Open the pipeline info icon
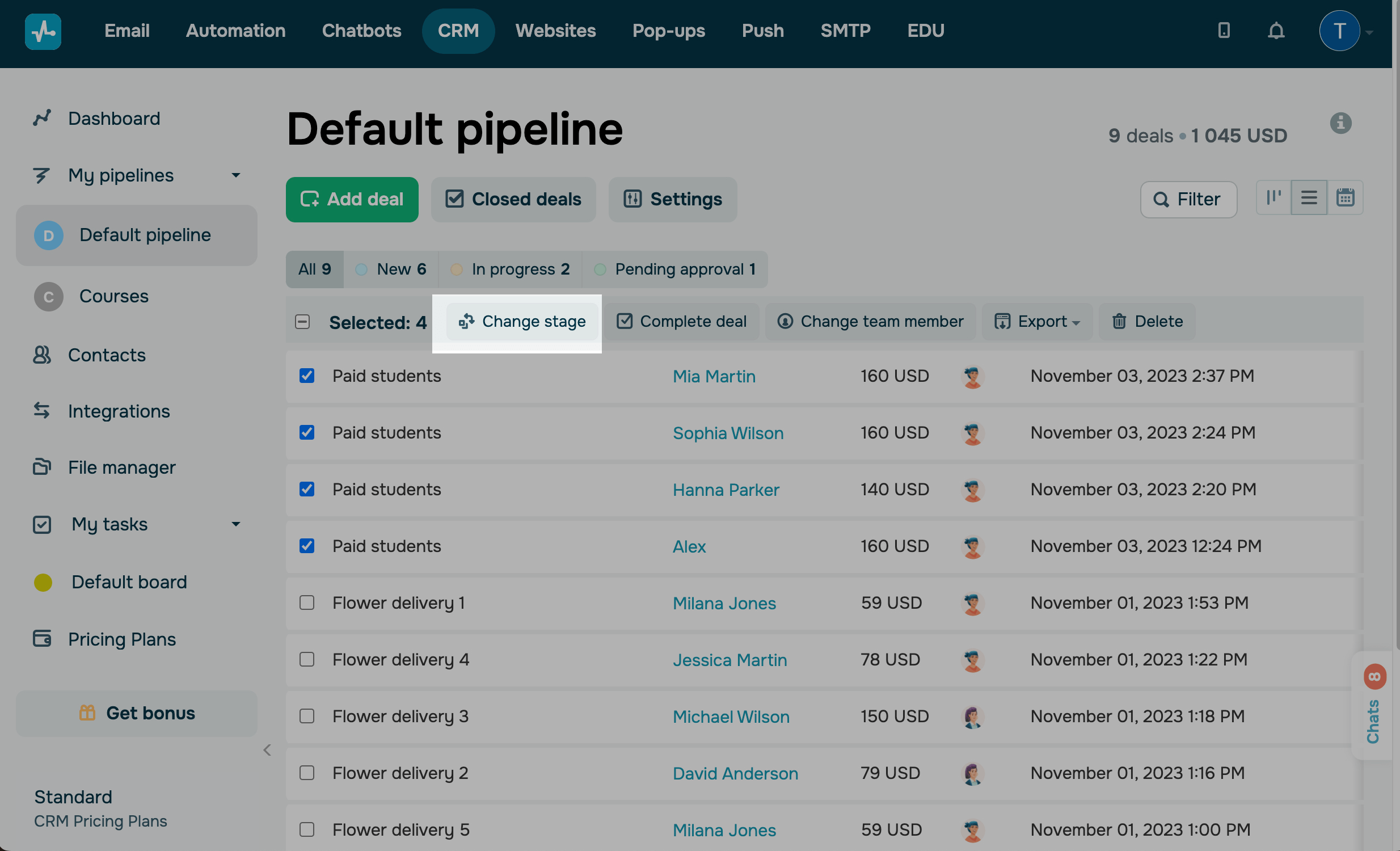 (1340, 123)
